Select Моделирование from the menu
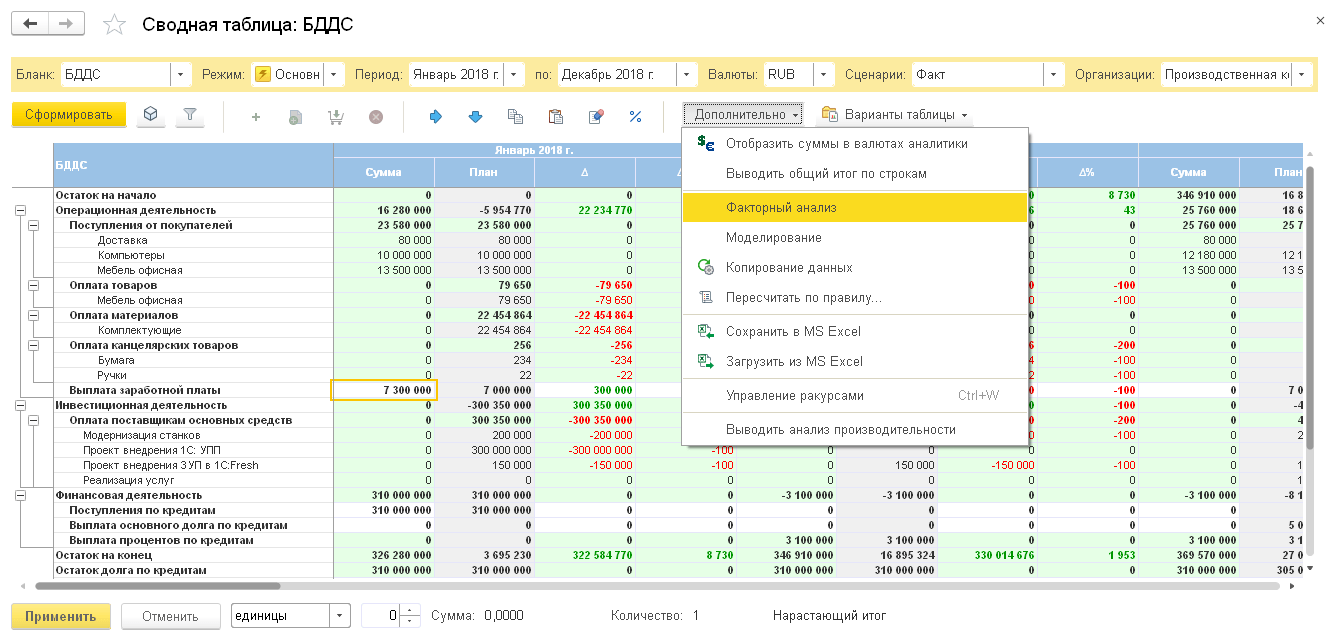Viewport: 1336px width, 641px height. tap(773, 238)
